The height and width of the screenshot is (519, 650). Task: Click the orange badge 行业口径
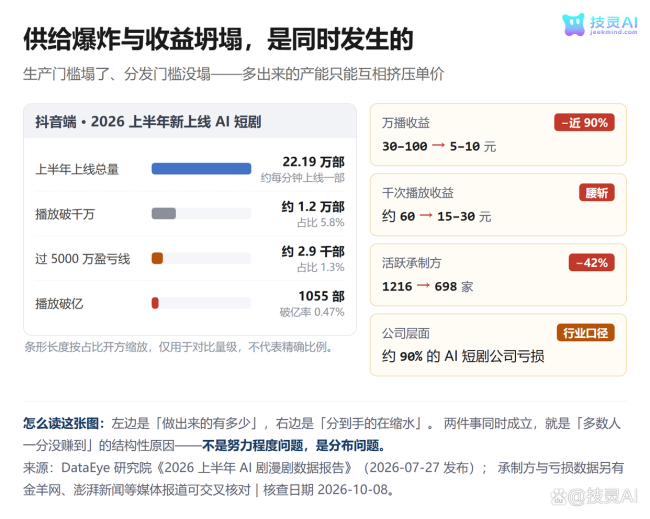click(586, 333)
